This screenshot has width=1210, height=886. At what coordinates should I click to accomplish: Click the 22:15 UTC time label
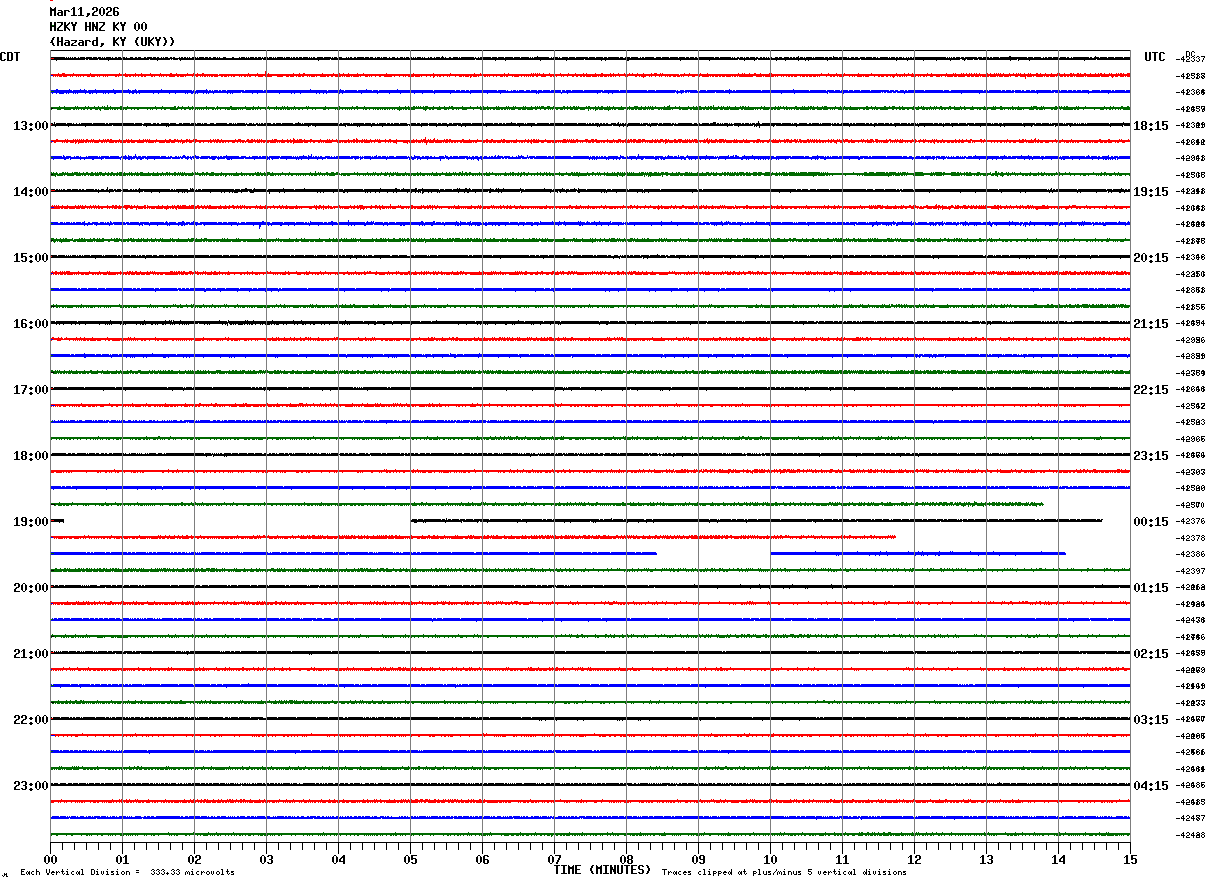tap(1151, 390)
